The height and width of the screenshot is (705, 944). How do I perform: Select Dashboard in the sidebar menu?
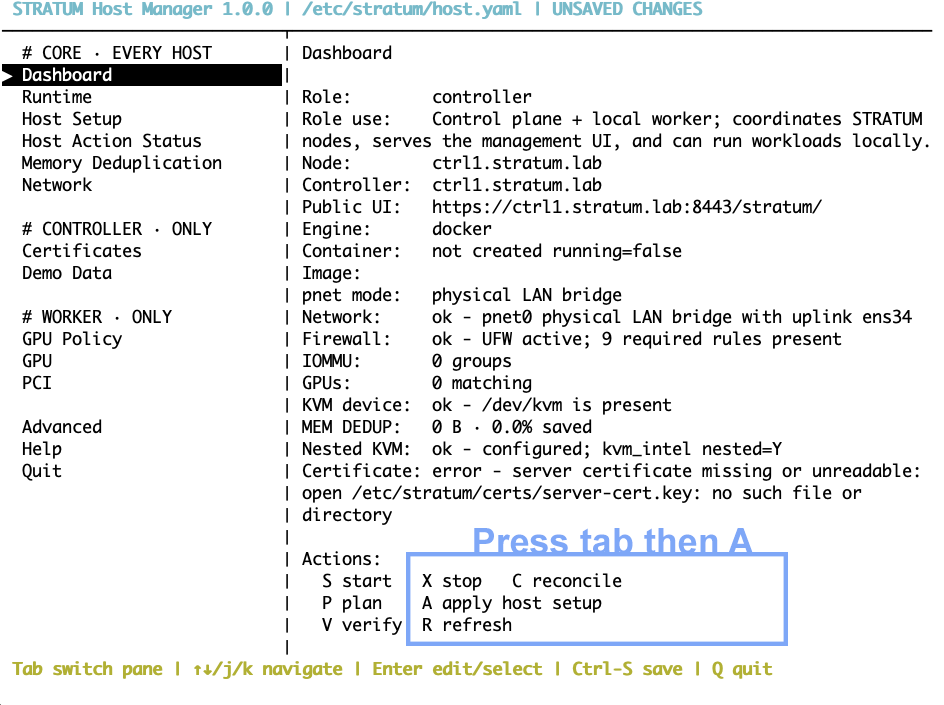(x=142, y=75)
